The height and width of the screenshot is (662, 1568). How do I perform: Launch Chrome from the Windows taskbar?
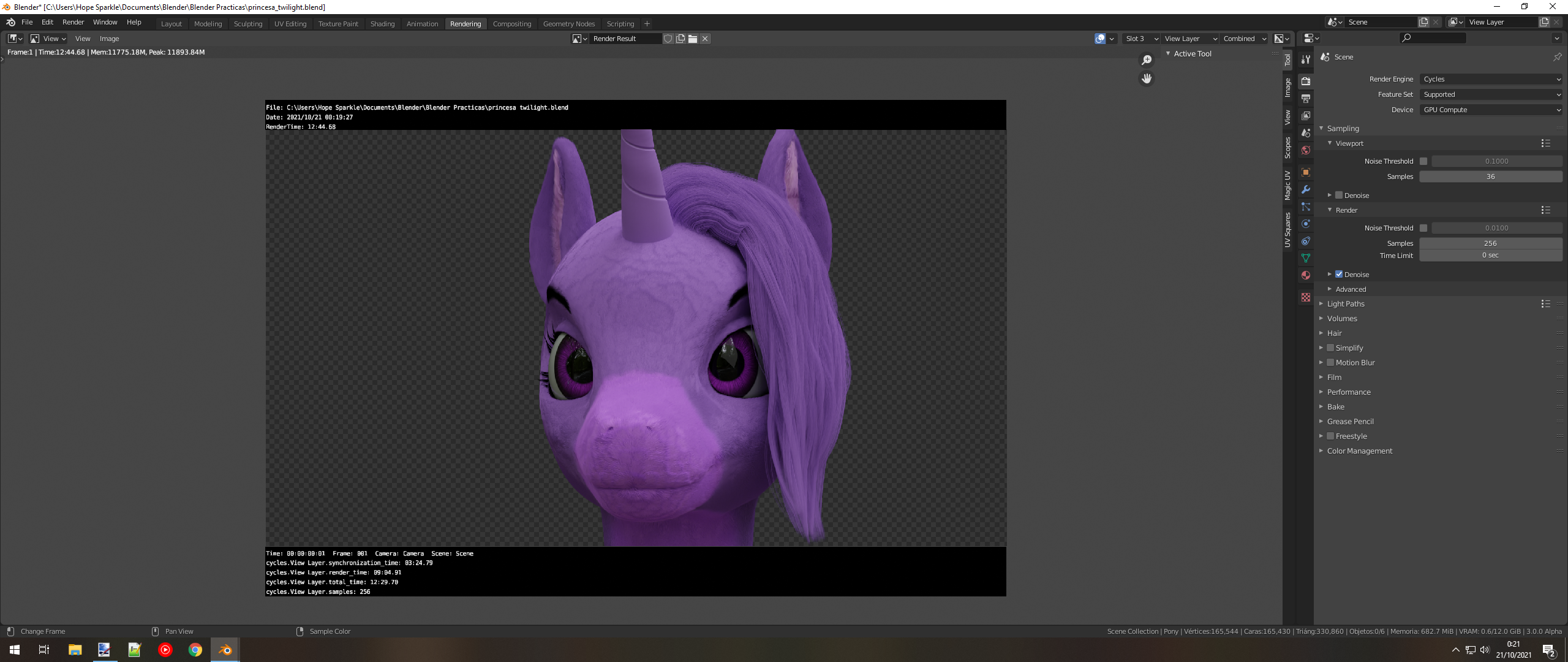(195, 650)
